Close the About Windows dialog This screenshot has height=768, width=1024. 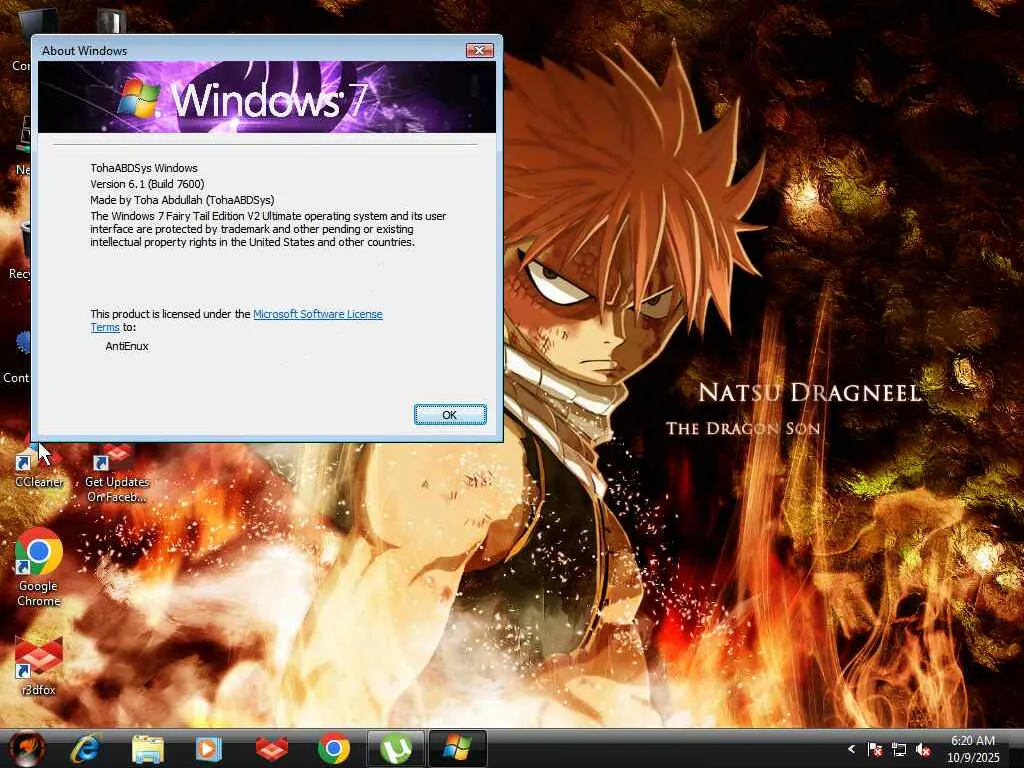(x=479, y=50)
